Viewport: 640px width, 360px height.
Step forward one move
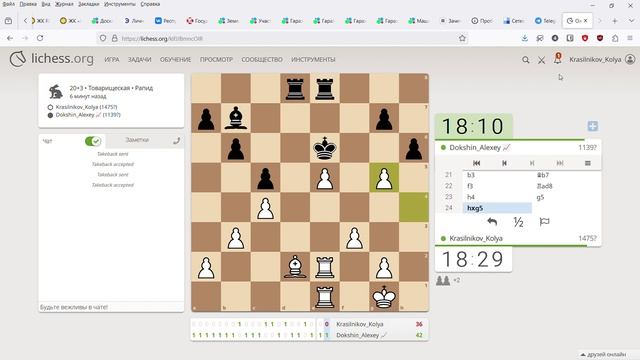(532, 163)
